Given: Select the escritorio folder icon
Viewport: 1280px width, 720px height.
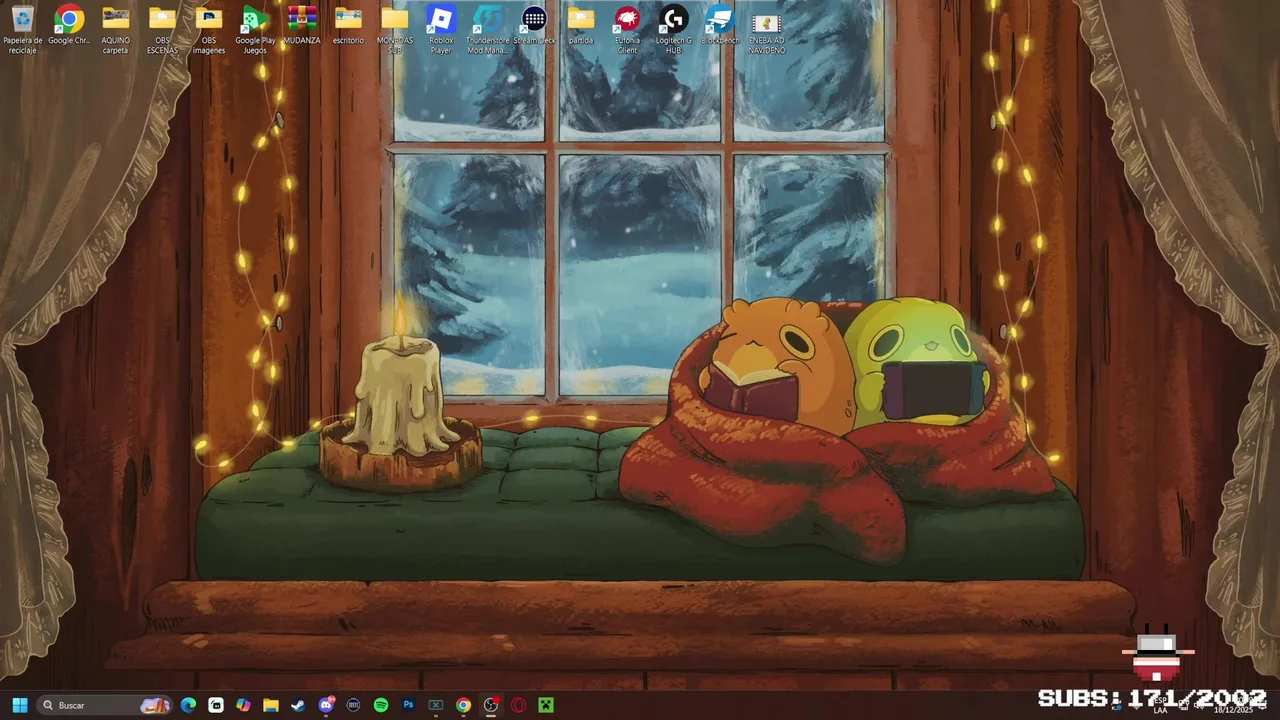Looking at the screenshot, I should [x=348, y=27].
